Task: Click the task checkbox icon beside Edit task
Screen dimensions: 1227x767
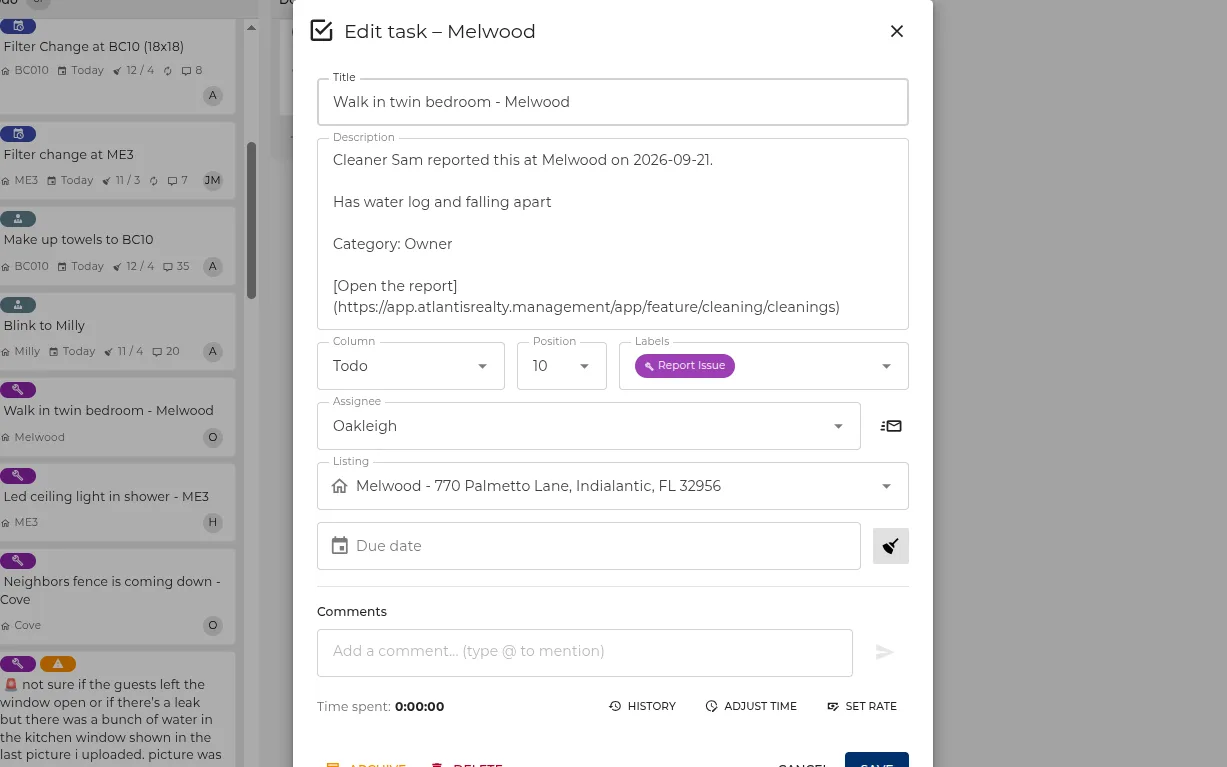Action: 321,30
